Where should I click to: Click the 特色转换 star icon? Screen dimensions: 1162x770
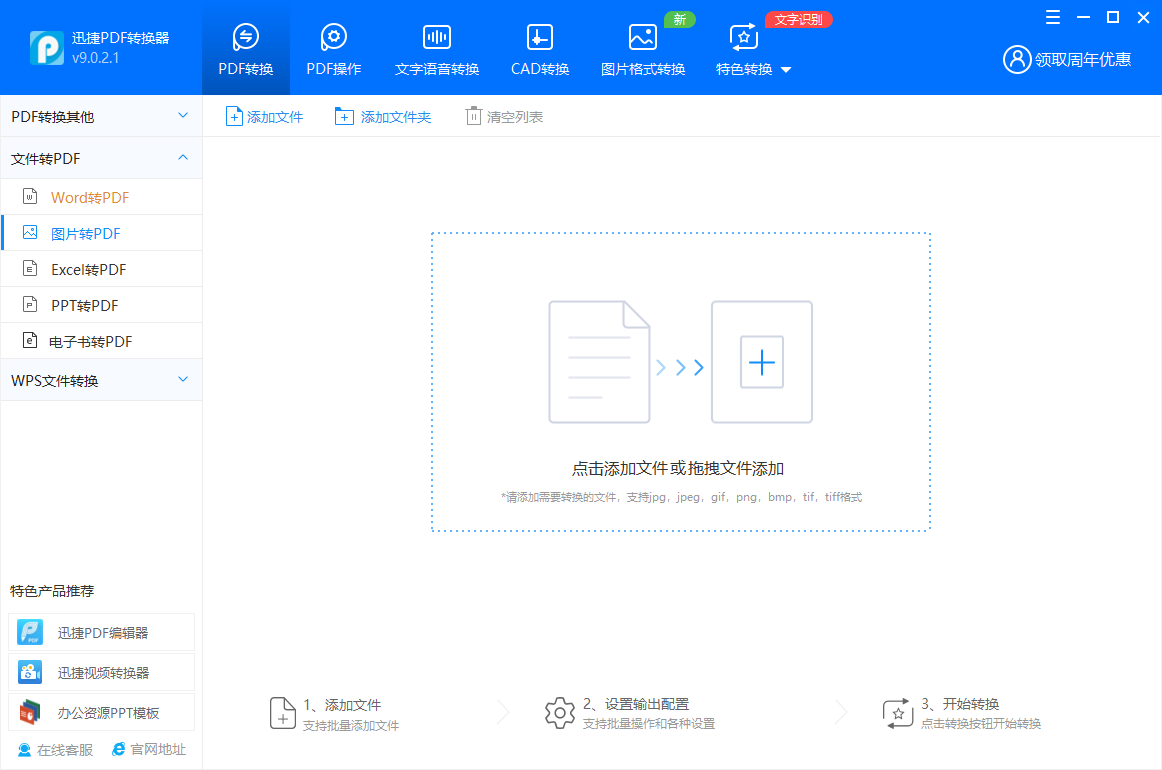[x=743, y=36]
